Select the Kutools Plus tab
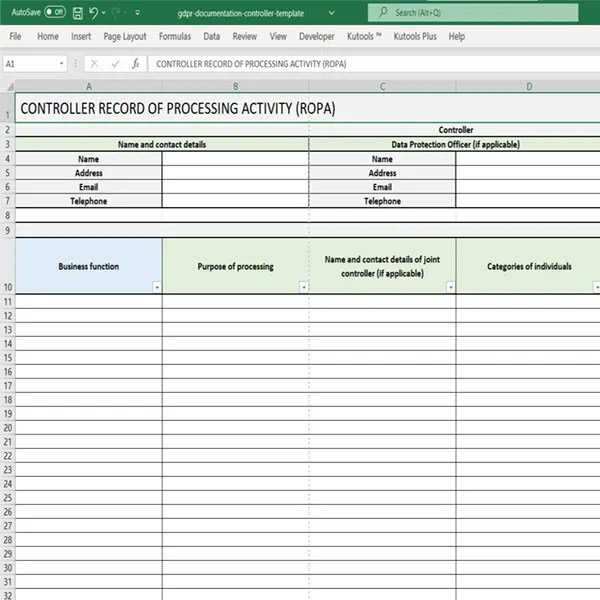Image resolution: width=600 pixels, height=600 pixels. tap(415, 36)
